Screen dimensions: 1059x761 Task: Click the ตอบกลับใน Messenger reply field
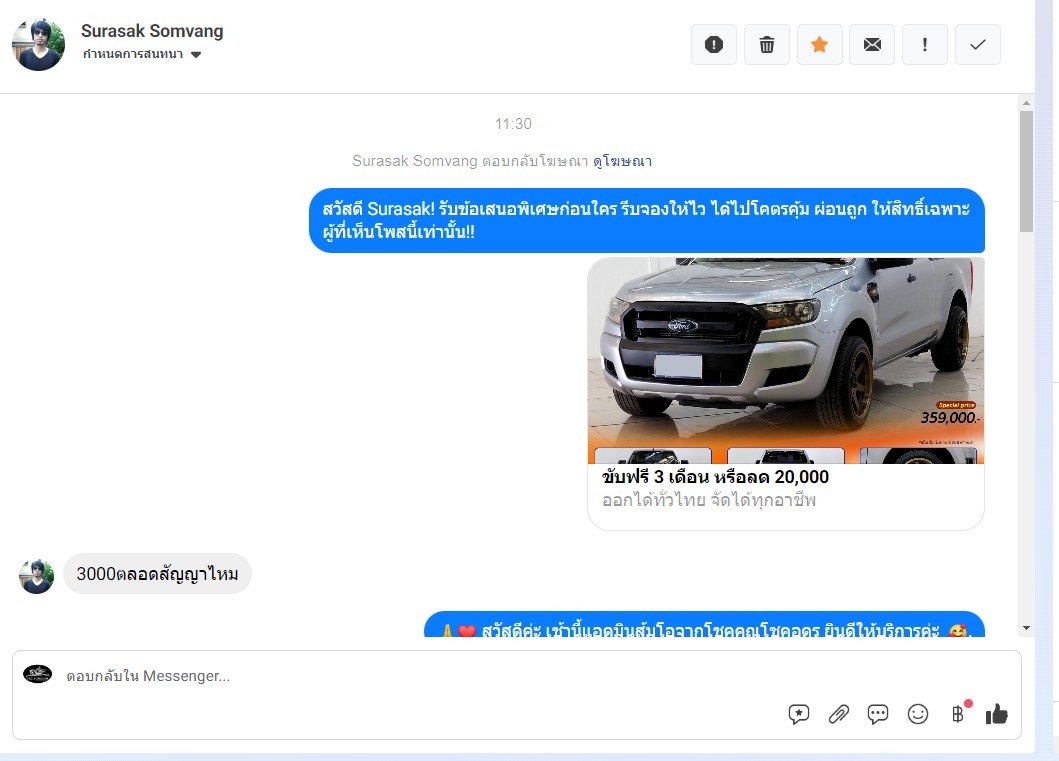pyautogui.click(x=400, y=676)
